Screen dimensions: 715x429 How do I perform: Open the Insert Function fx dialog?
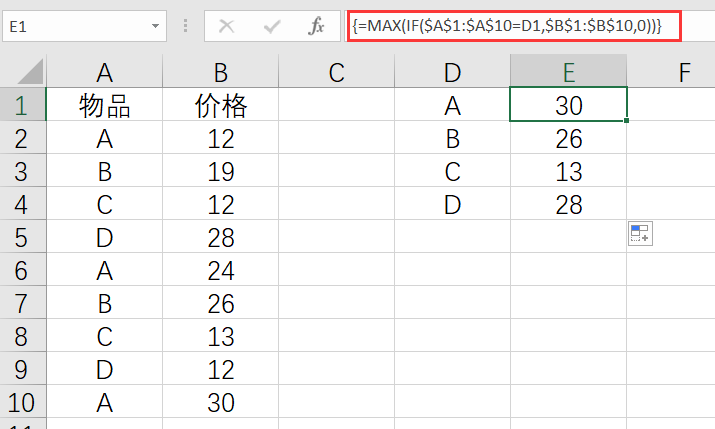pyautogui.click(x=316, y=26)
